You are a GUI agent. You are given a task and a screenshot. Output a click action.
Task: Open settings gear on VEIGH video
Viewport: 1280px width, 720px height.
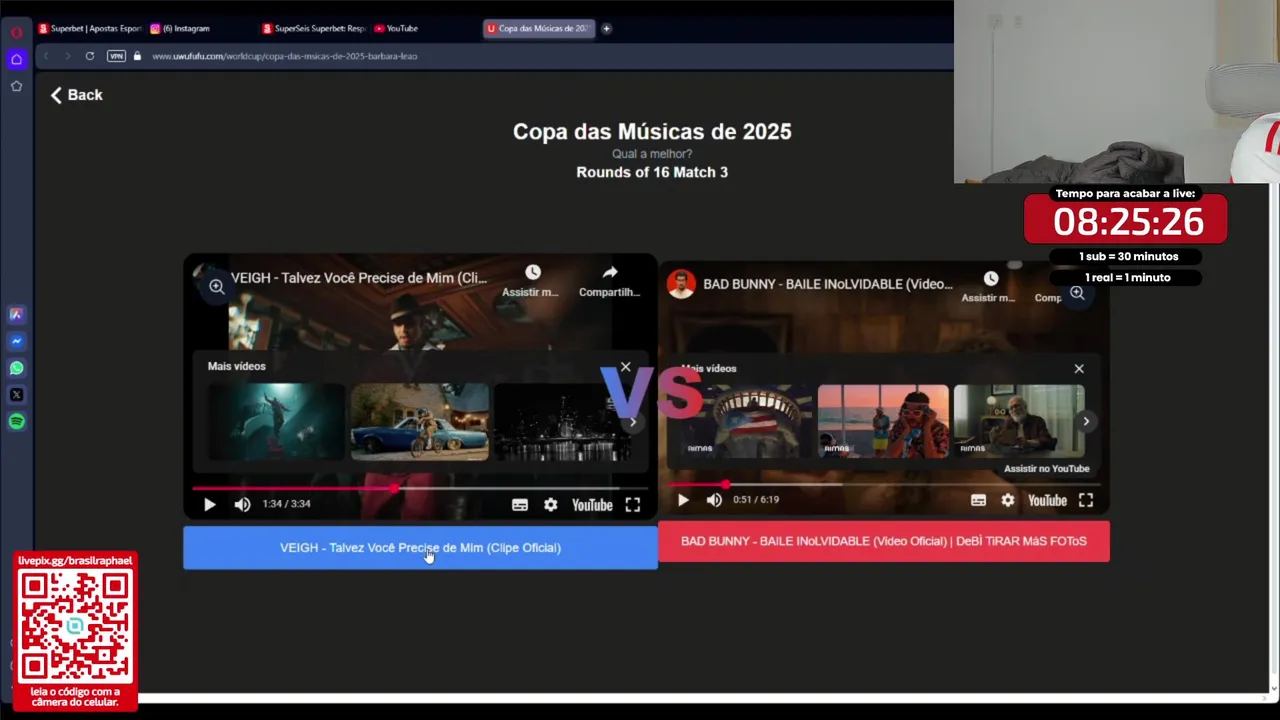click(551, 505)
